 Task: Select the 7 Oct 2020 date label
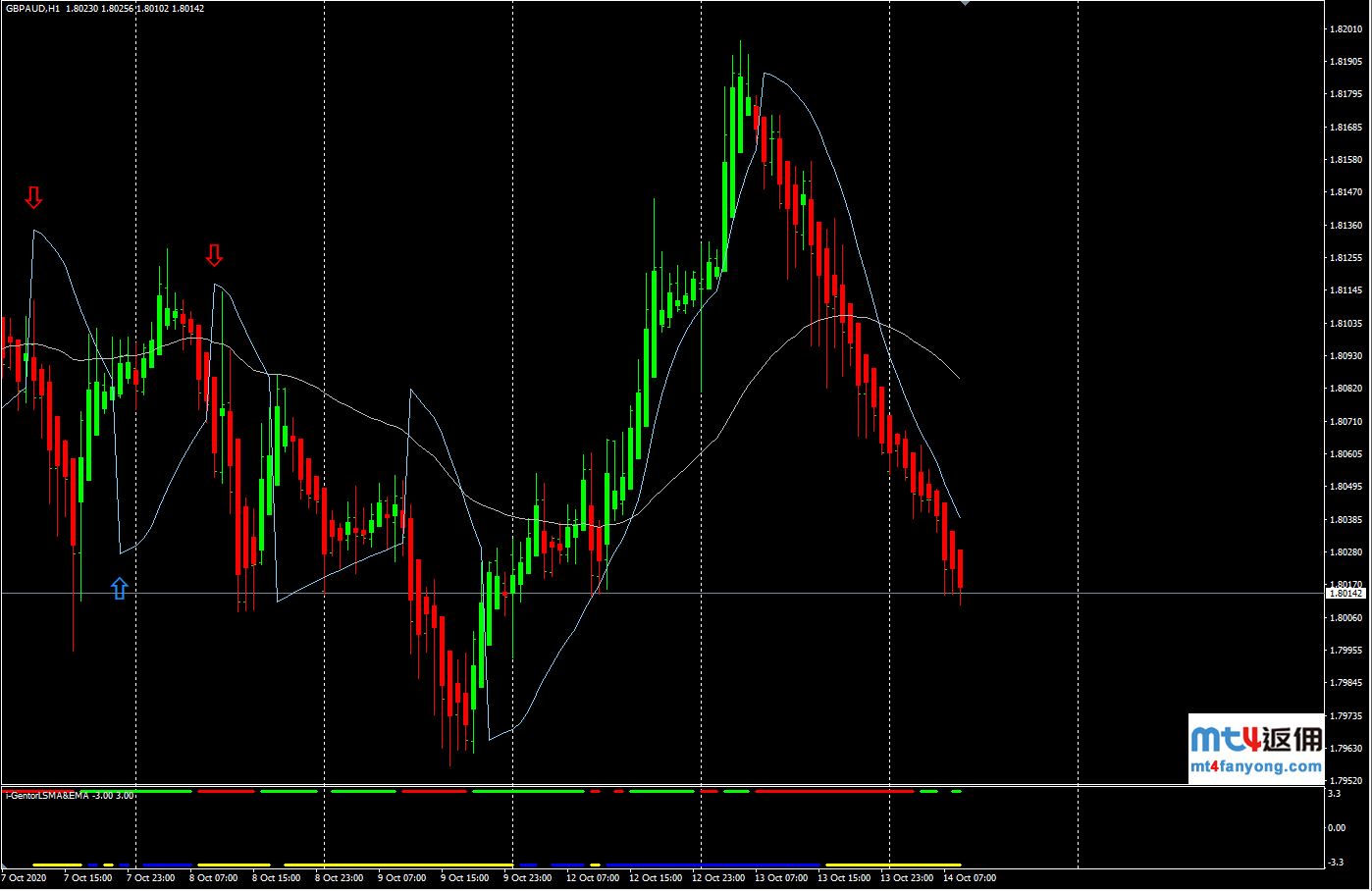pyautogui.click(x=25, y=878)
